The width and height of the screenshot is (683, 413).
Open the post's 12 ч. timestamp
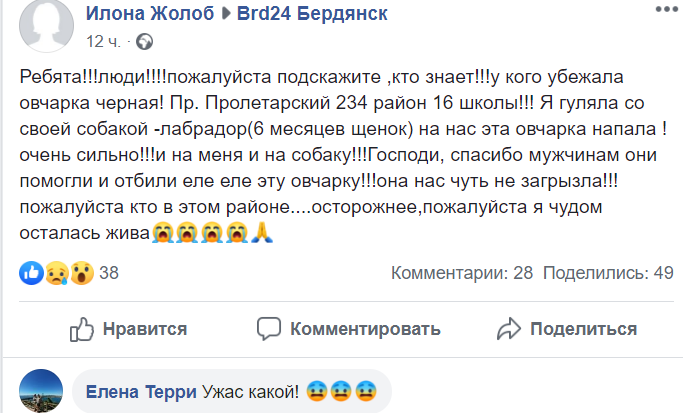point(104,42)
